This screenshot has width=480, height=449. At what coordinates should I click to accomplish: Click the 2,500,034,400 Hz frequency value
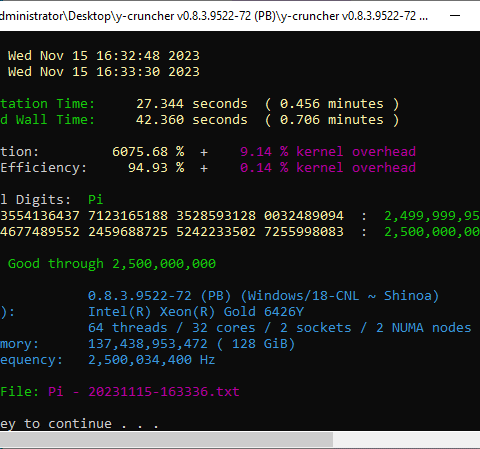pos(152,360)
